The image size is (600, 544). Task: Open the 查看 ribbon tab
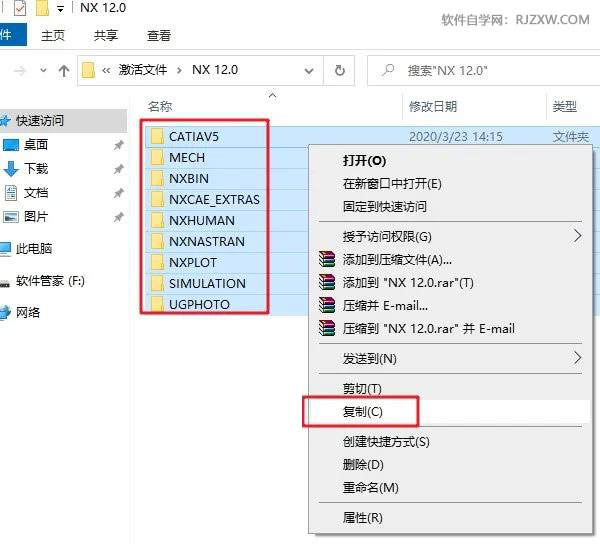pyautogui.click(x=158, y=36)
